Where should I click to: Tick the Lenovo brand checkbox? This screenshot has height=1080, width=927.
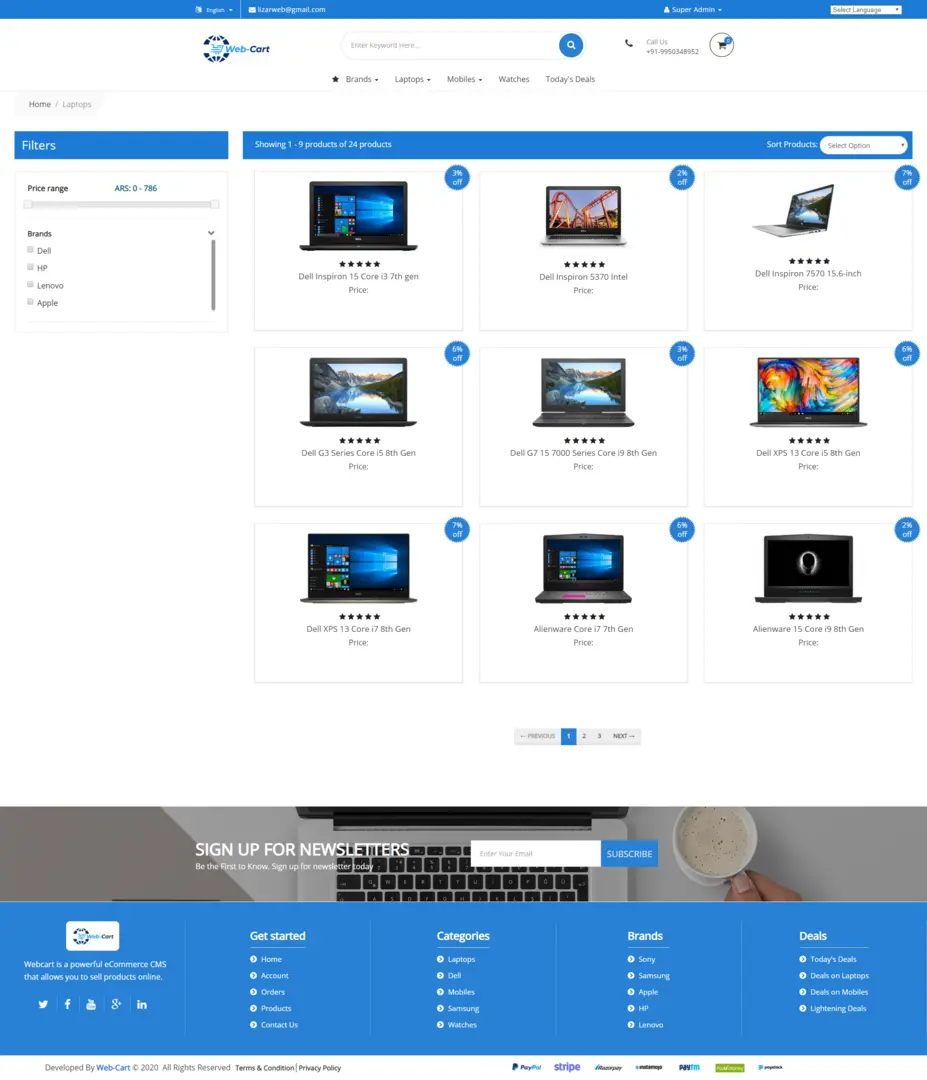coord(30,284)
